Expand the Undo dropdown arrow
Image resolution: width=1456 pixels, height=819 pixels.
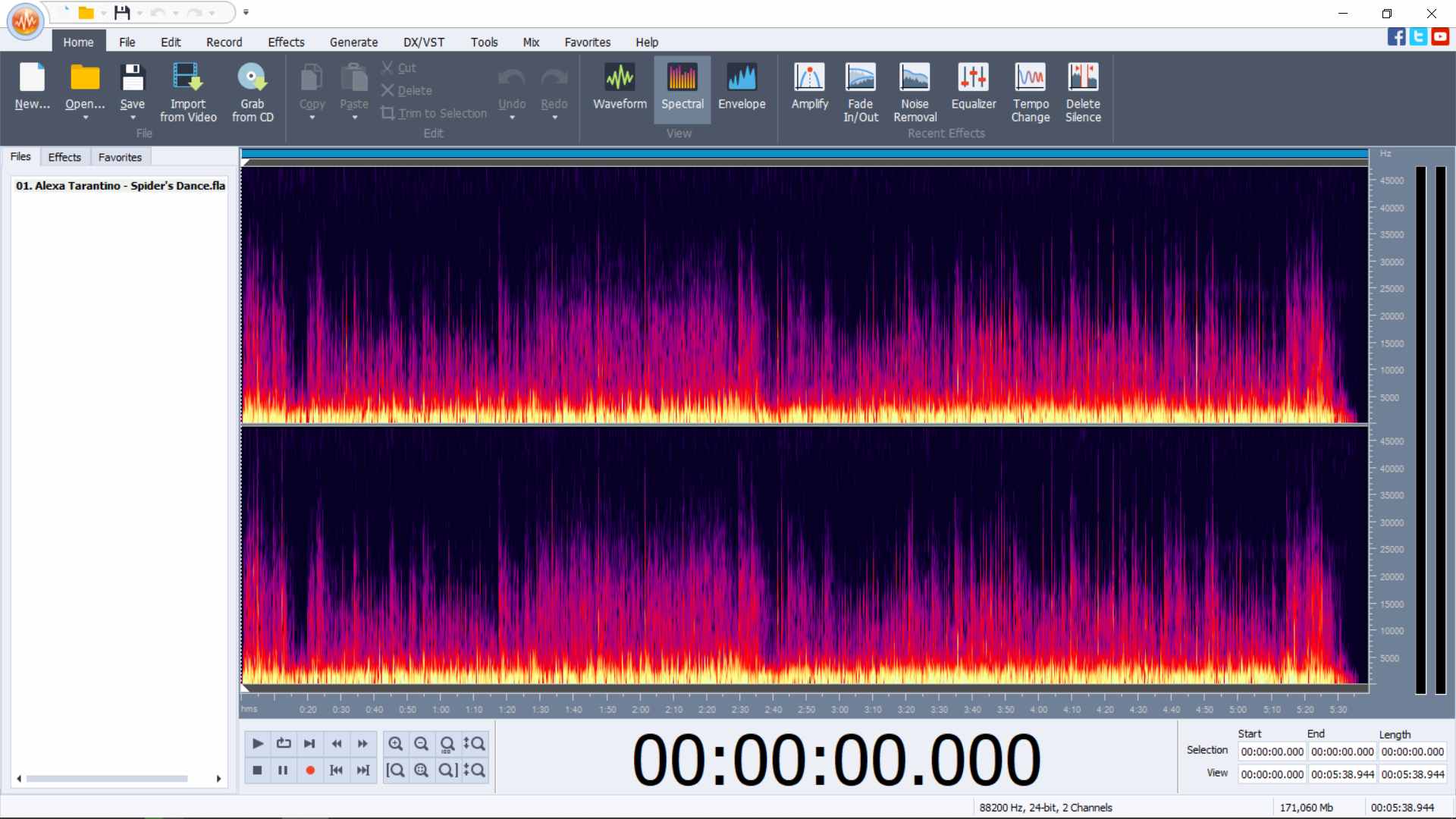pos(512,118)
